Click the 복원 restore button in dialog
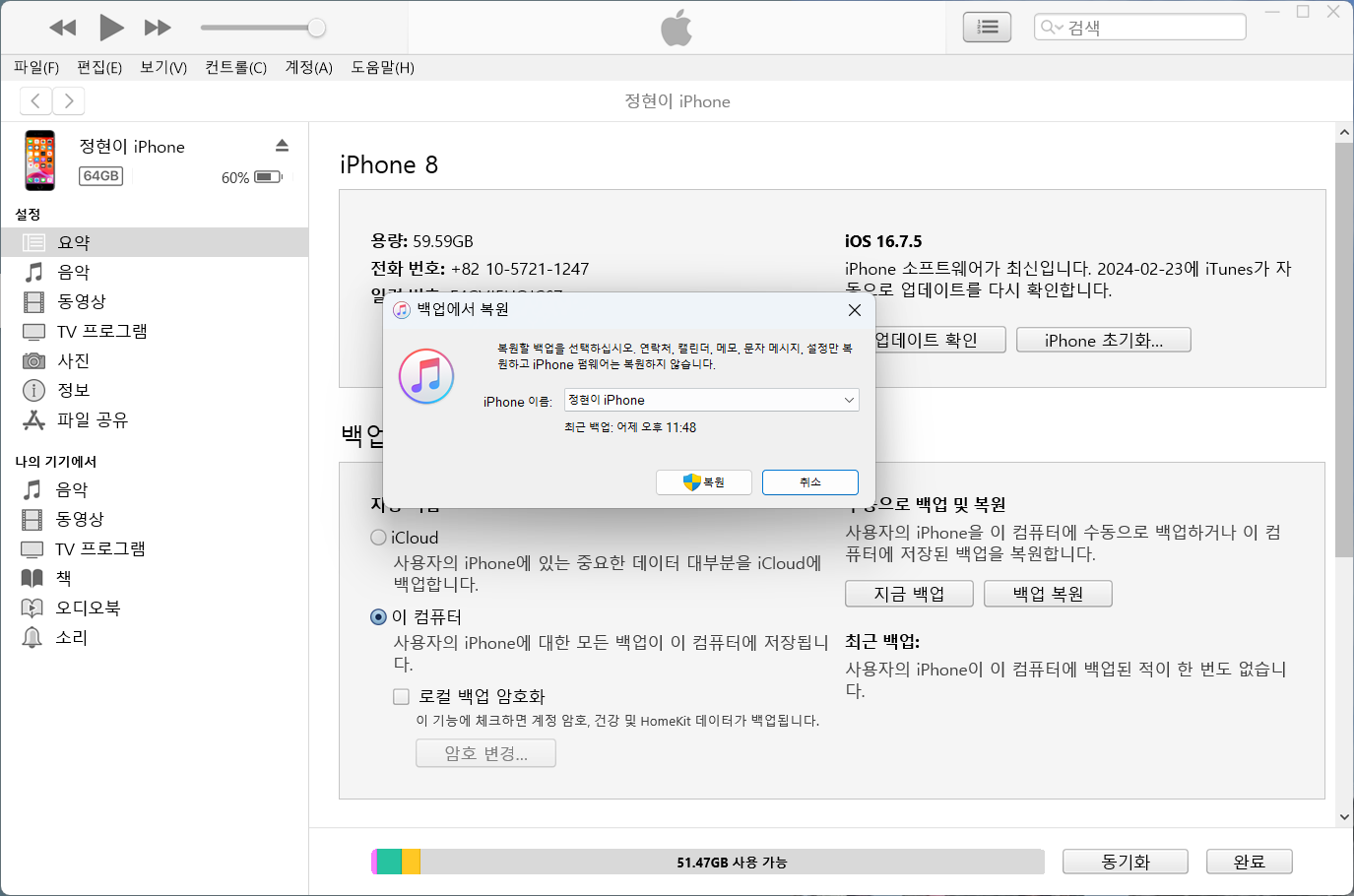 (x=704, y=481)
